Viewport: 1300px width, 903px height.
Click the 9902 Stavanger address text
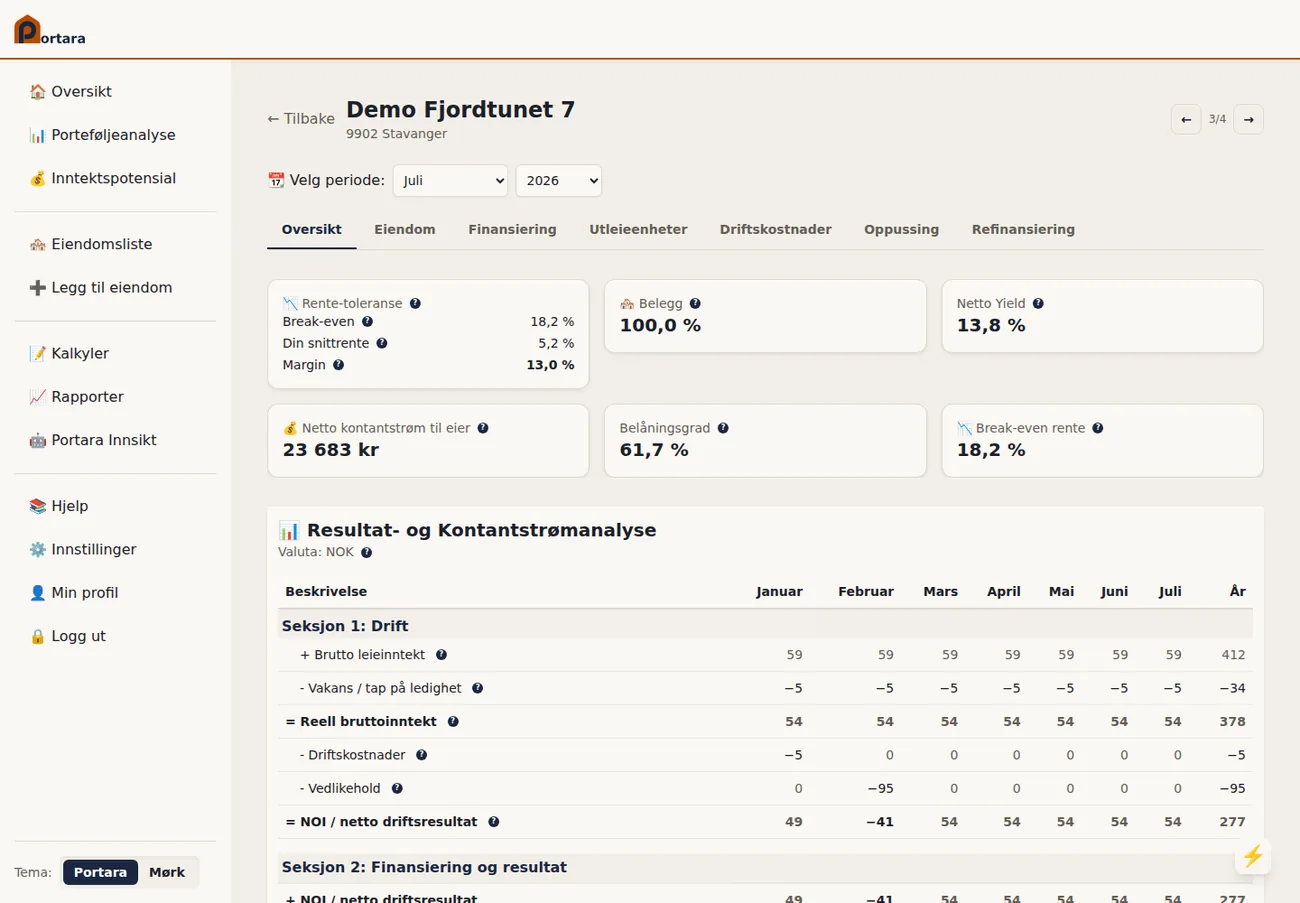(x=397, y=134)
